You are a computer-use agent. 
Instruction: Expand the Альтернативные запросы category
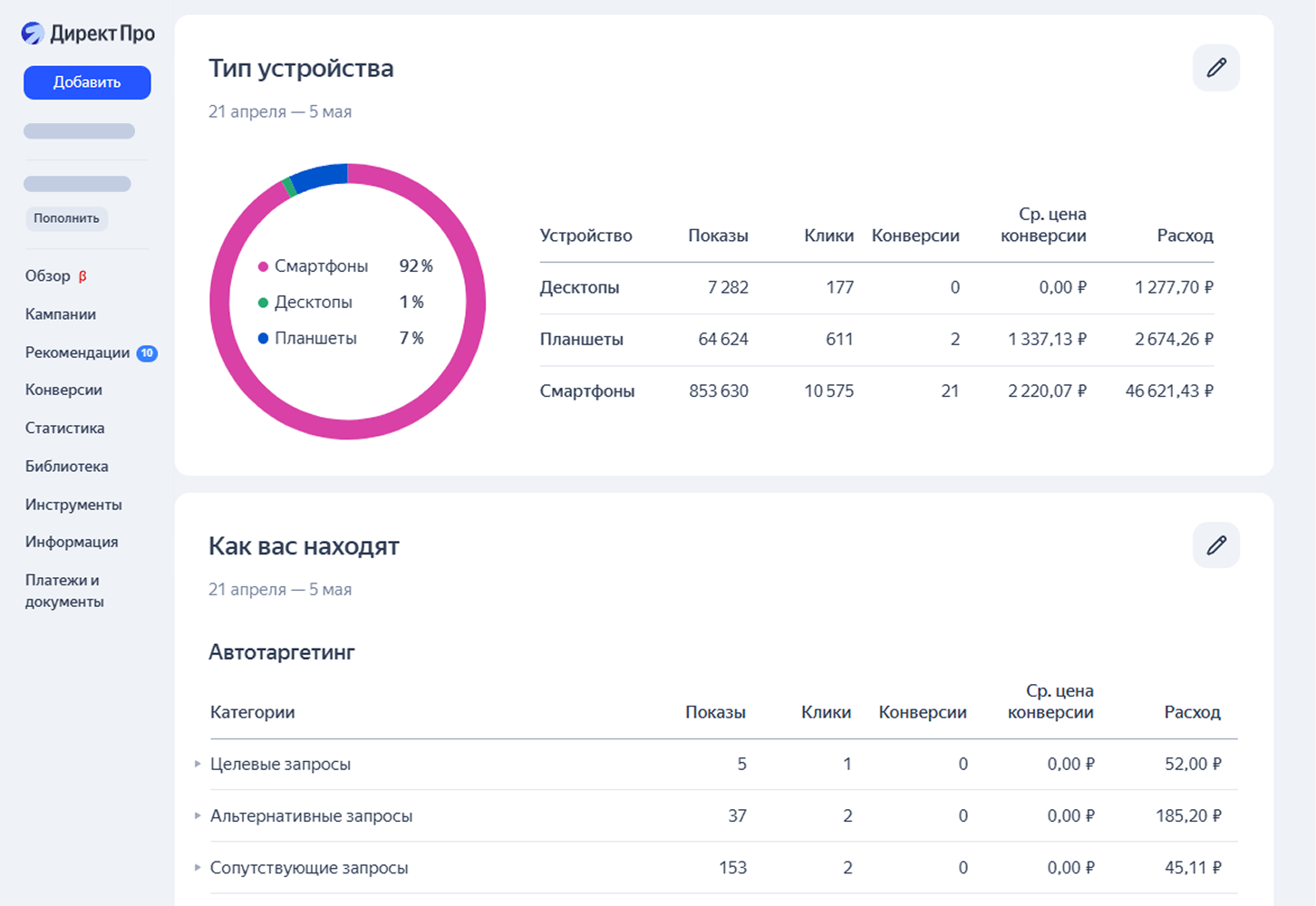pyautogui.click(x=198, y=816)
